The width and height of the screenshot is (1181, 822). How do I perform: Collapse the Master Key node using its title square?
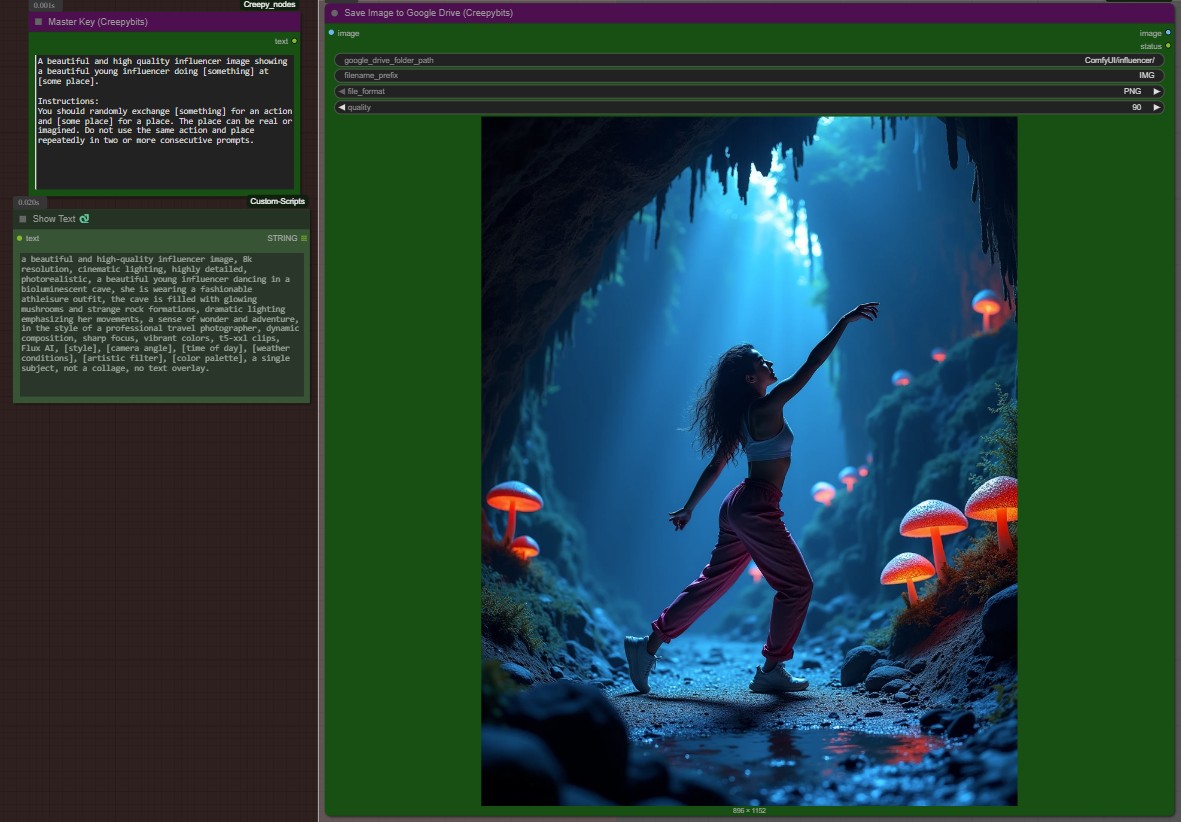[38, 21]
